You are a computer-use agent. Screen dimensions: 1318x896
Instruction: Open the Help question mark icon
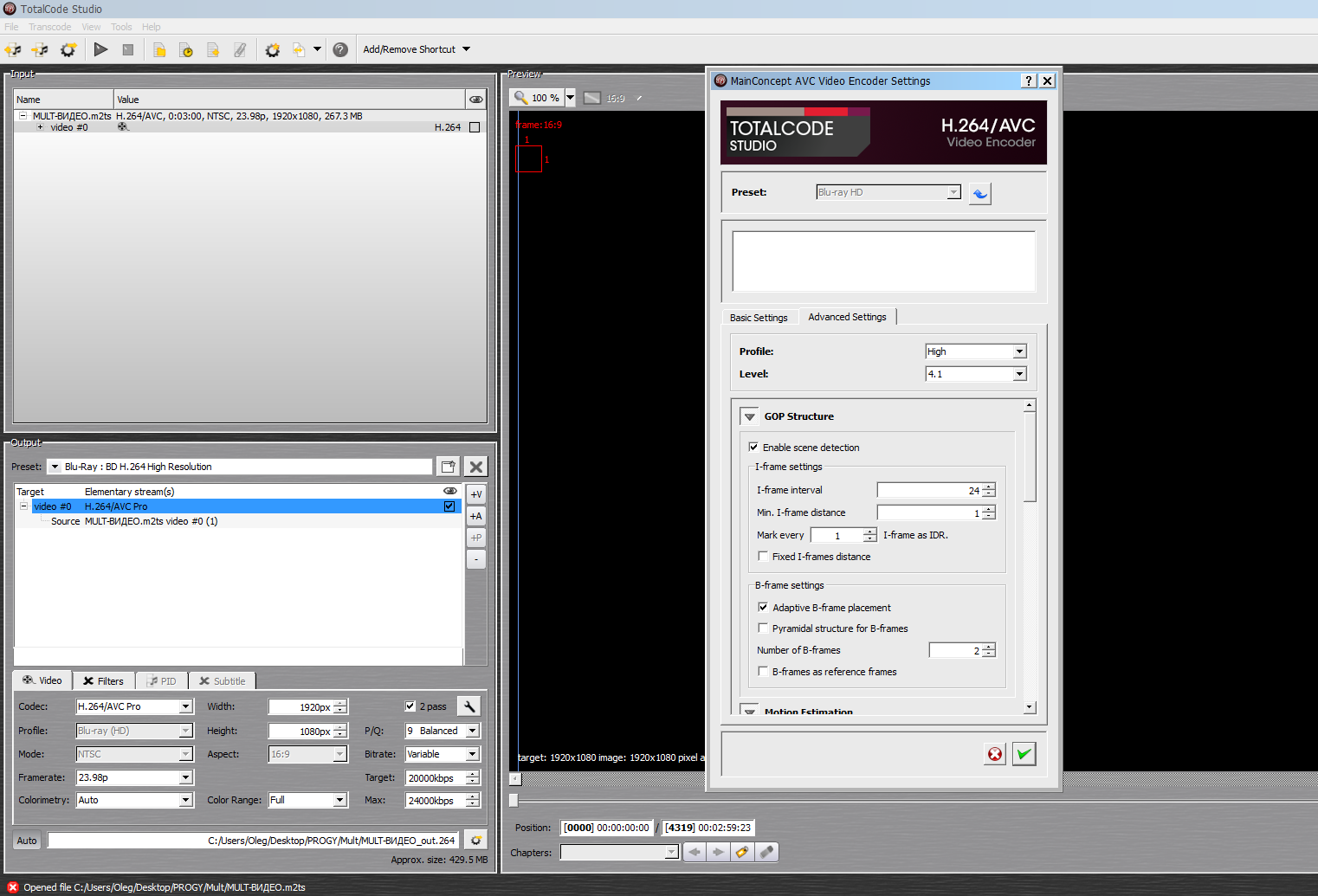coord(340,49)
